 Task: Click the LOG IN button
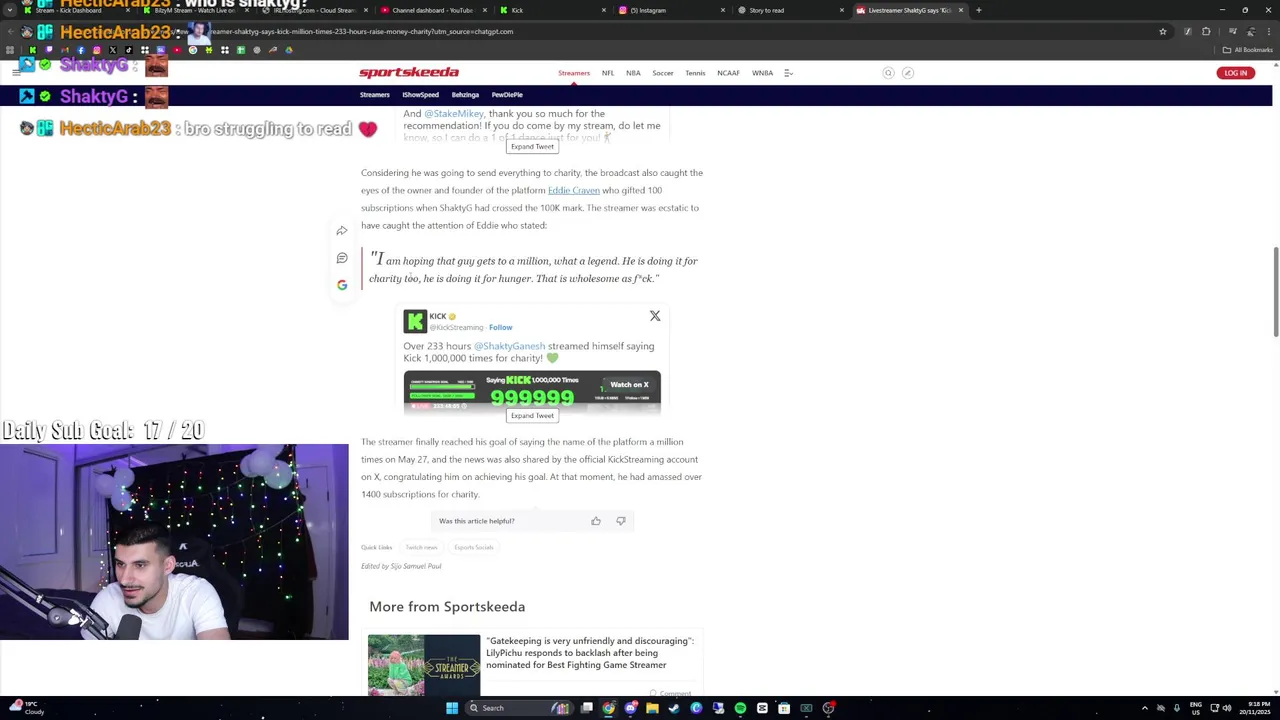(x=1236, y=73)
